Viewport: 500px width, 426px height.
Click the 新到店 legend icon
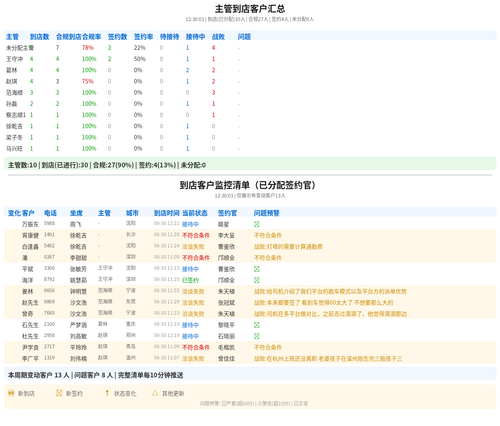[11, 393]
